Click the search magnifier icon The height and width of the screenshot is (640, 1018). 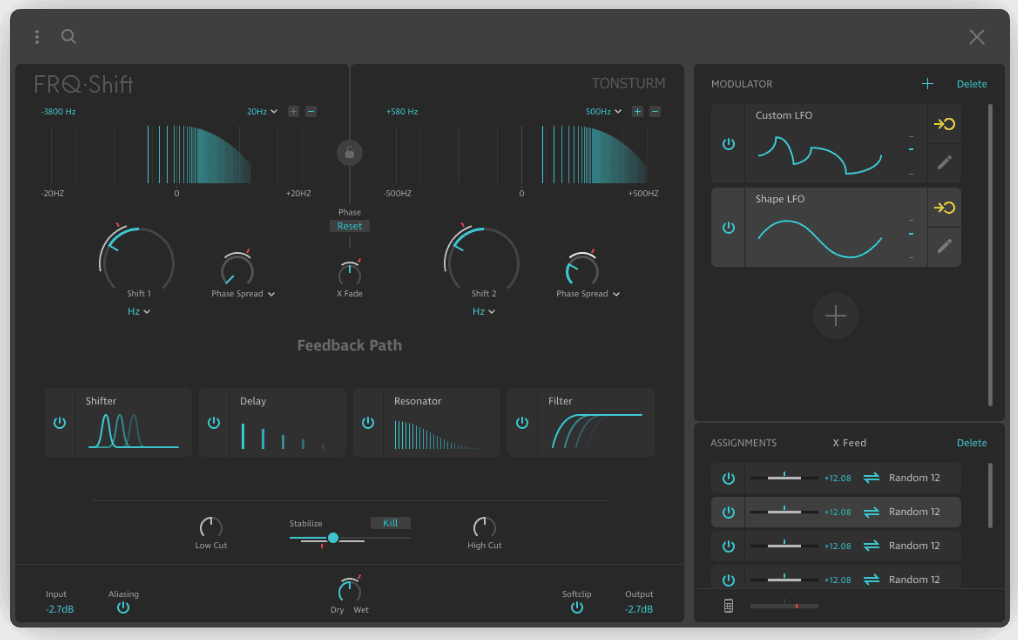pyautogui.click(x=68, y=36)
